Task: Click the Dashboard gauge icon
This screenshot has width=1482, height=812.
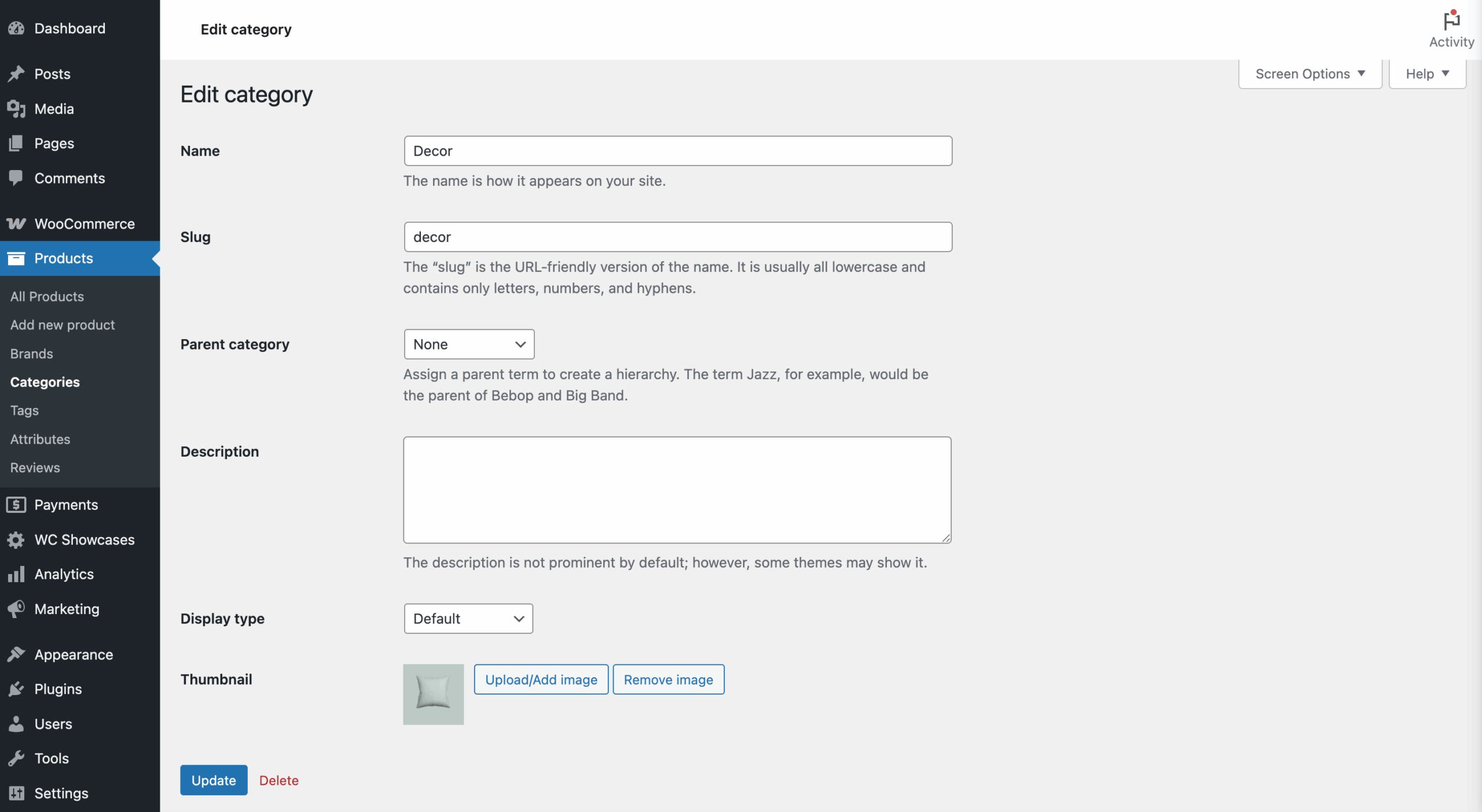Action: click(x=16, y=28)
